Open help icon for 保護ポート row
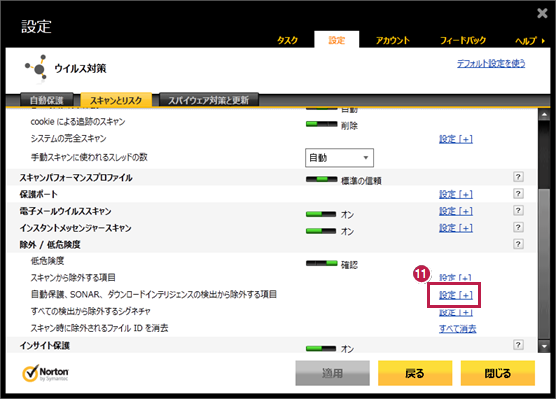The width and height of the screenshot is (556, 399). (x=518, y=194)
